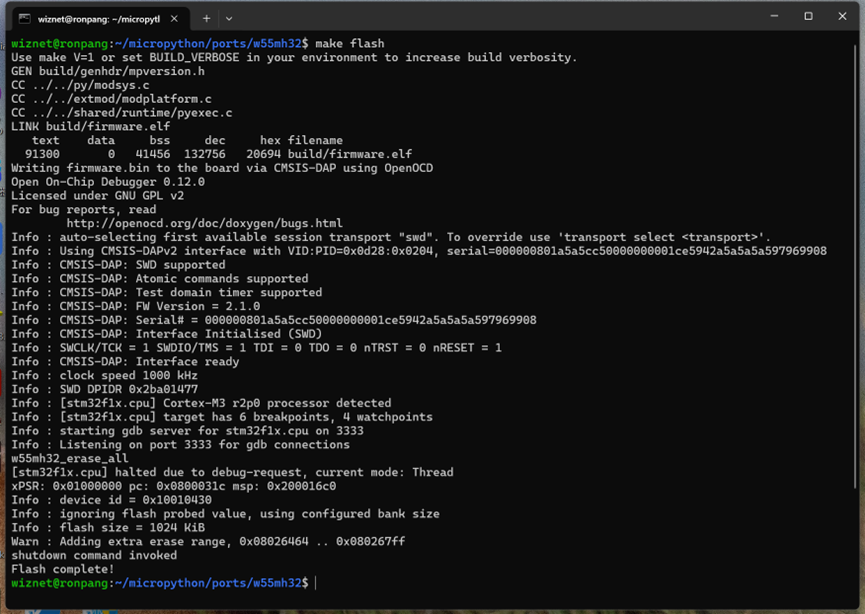
Task: Click the empty title bar area
Action: [x=500, y=17]
